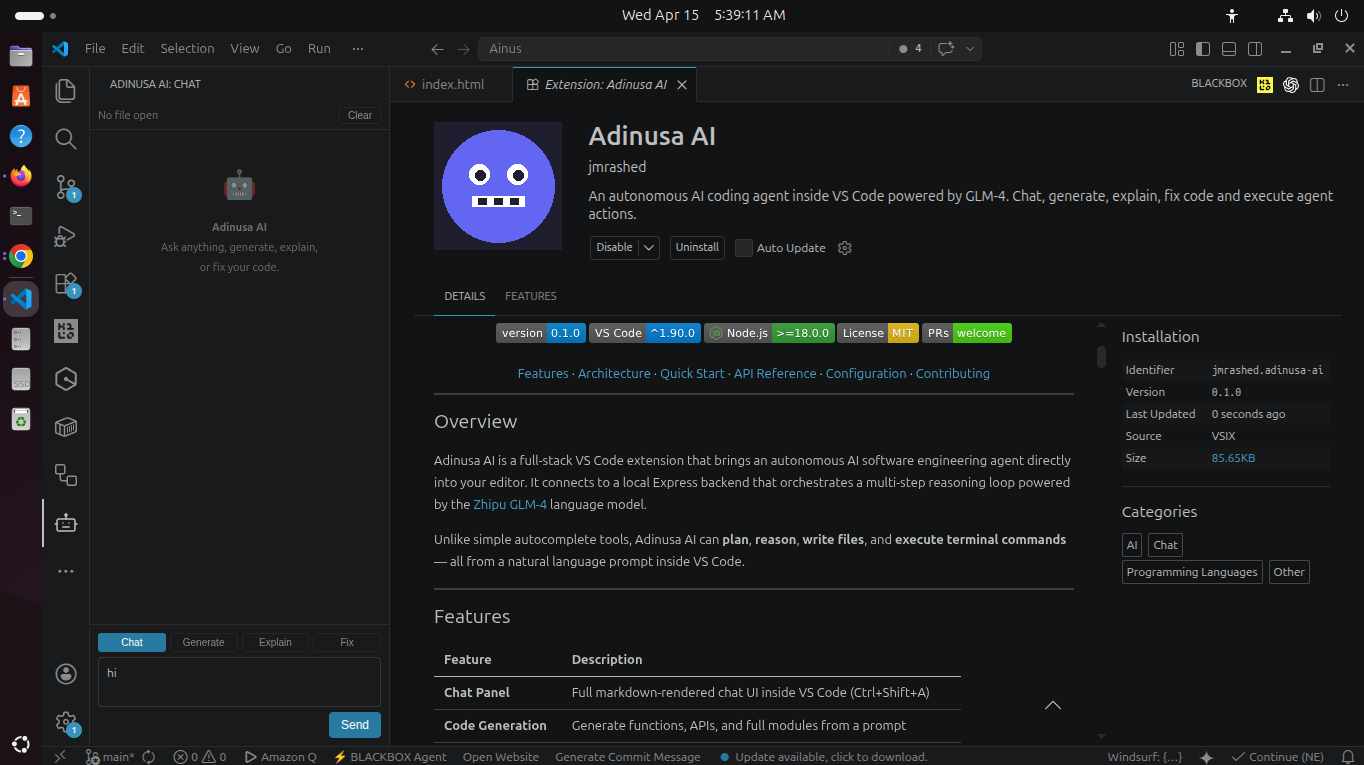Open the Search view in activity bar

66,139
